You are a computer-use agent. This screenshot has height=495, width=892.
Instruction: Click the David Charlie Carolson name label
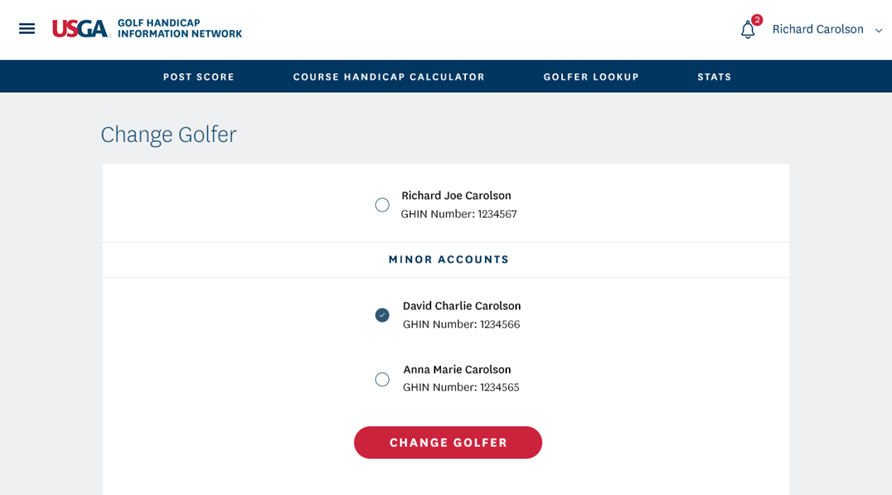click(461, 306)
